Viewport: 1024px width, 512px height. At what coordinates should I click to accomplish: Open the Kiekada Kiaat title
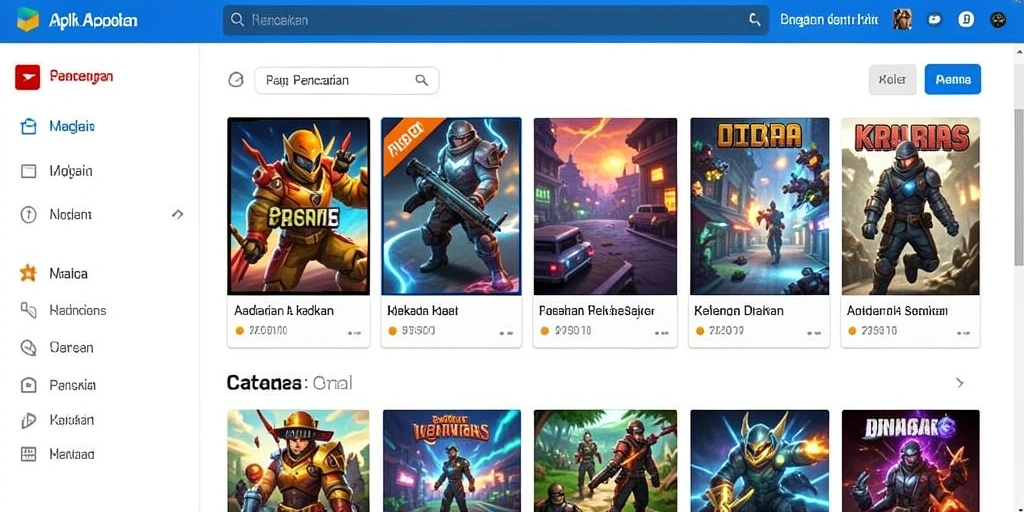click(423, 311)
